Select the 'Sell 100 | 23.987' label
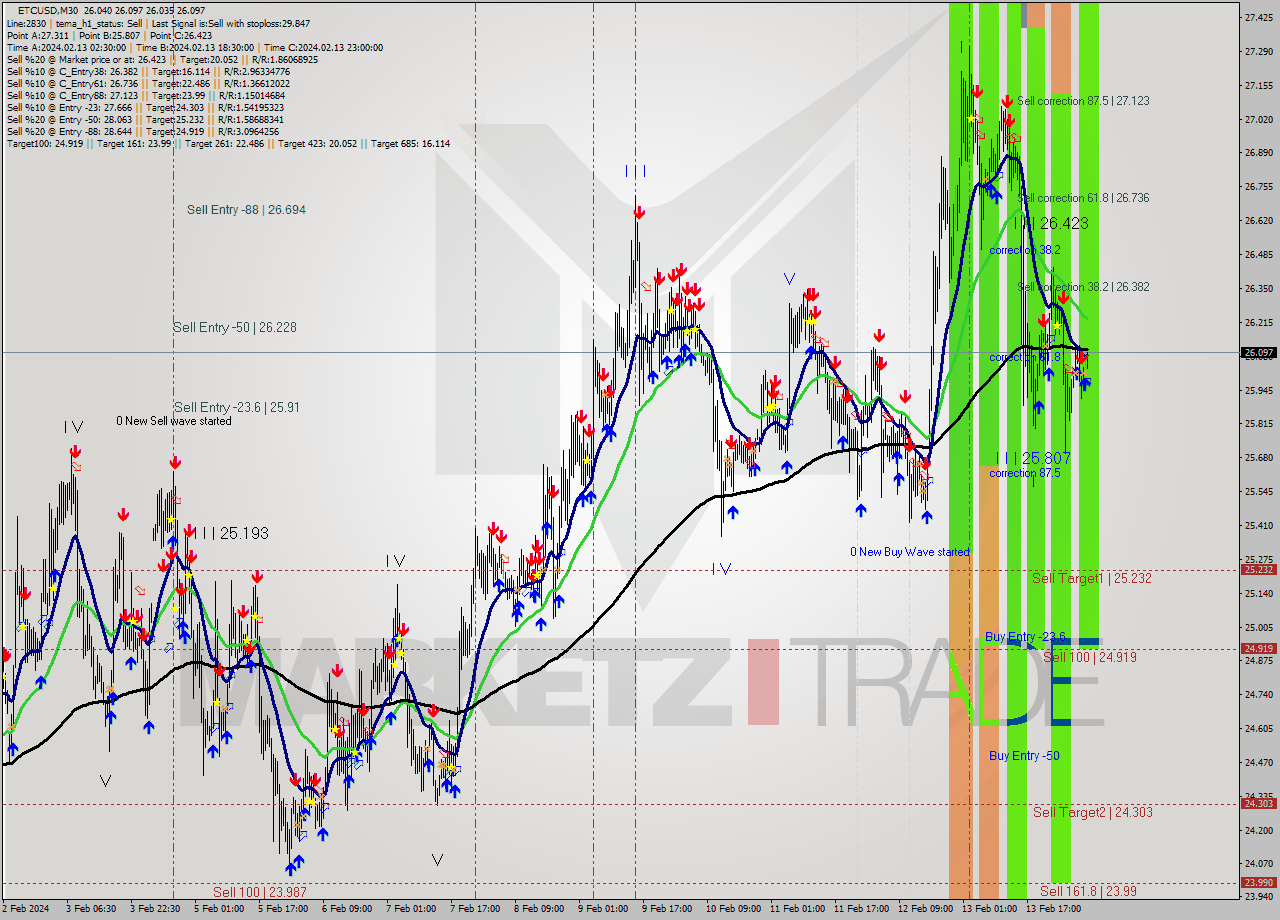The width and height of the screenshot is (1280, 920). [259, 892]
